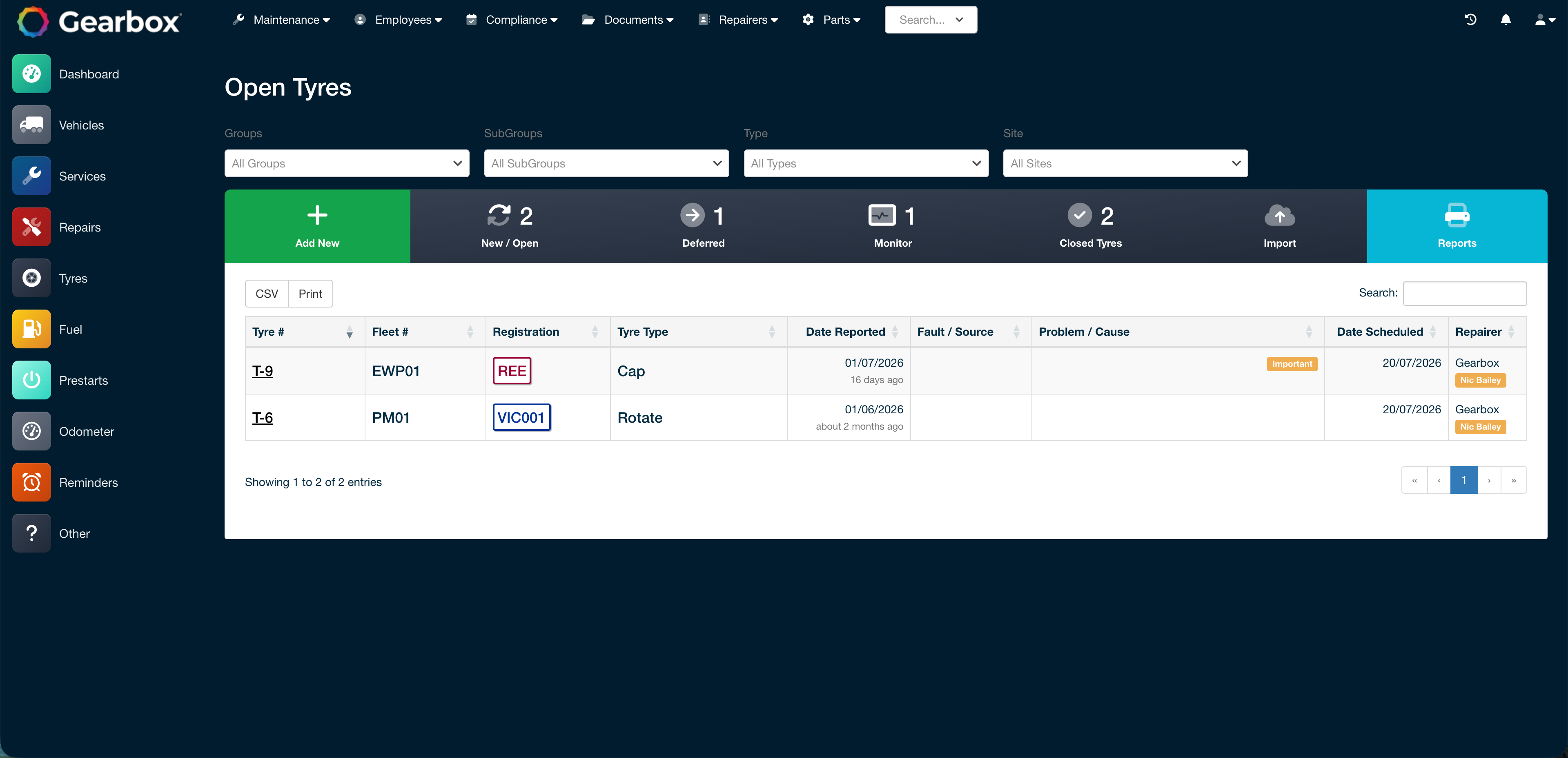
Task: Open tyre link T-9
Action: tap(262, 371)
